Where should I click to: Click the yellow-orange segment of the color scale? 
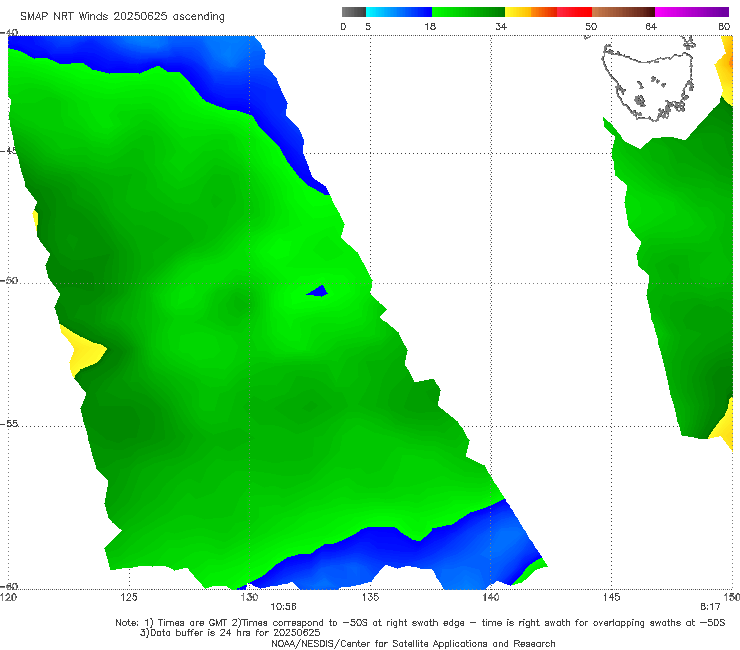[530, 12]
